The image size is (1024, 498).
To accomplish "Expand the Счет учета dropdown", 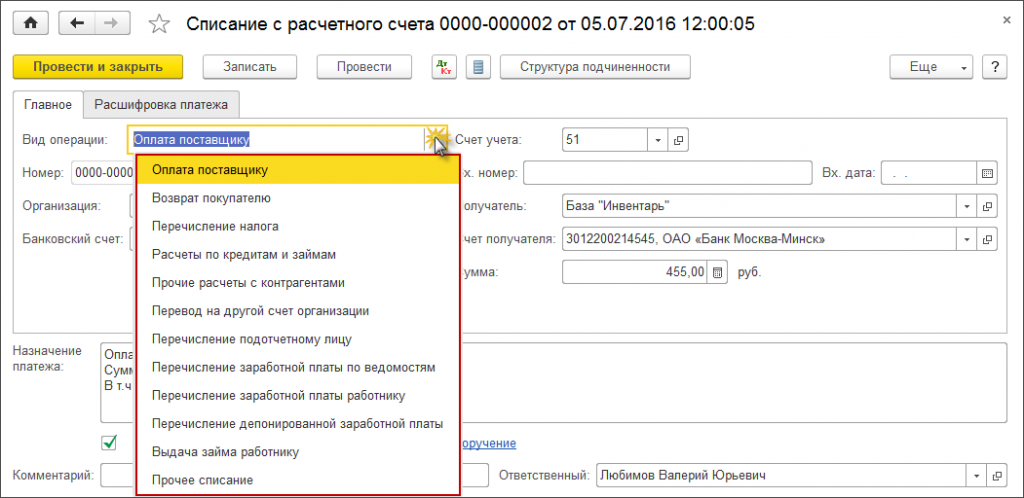I will pos(658,140).
